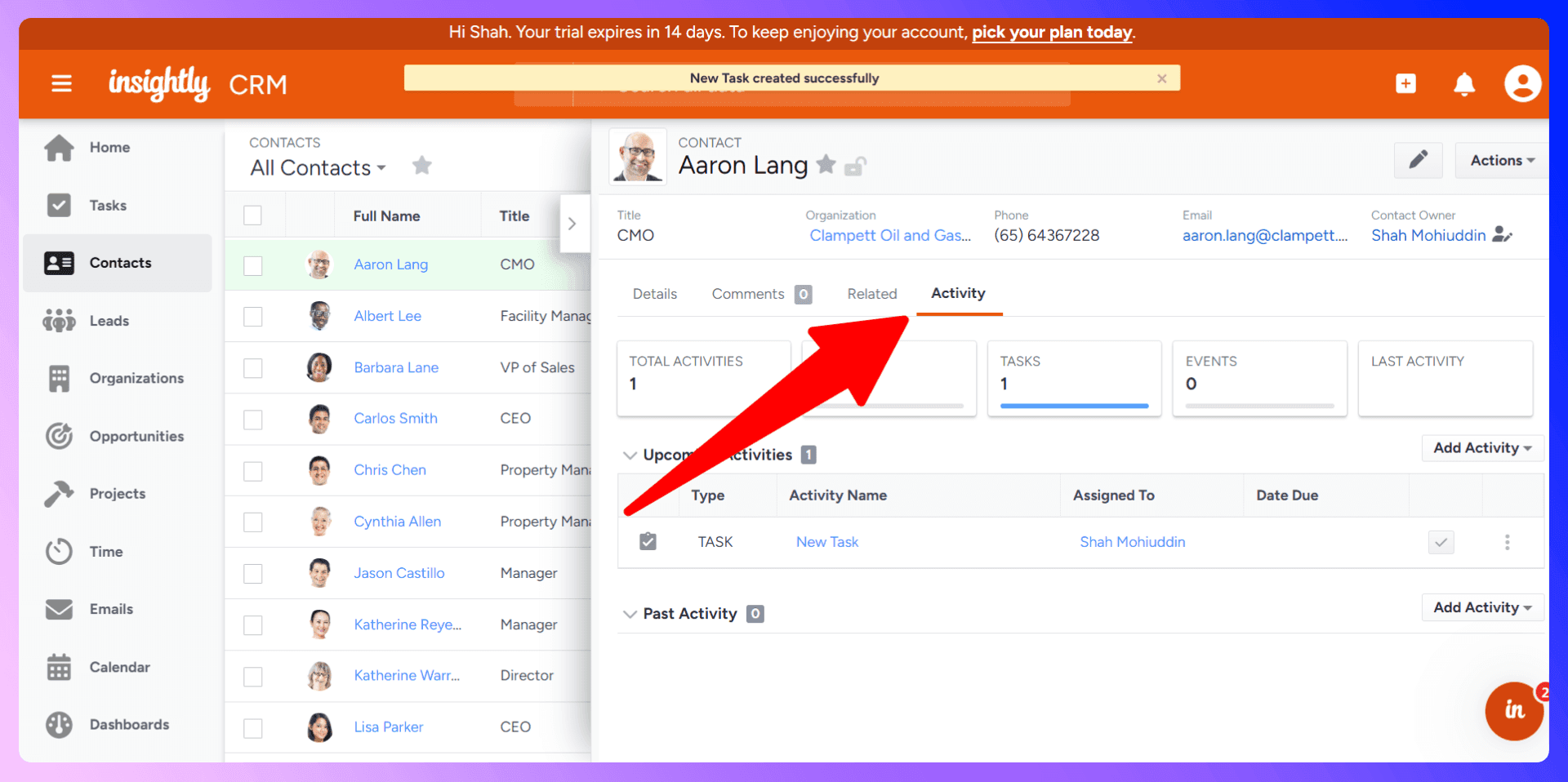The width and height of the screenshot is (1568, 782).
Task: Click the Aaron Lang profile photo
Action: [x=638, y=157]
